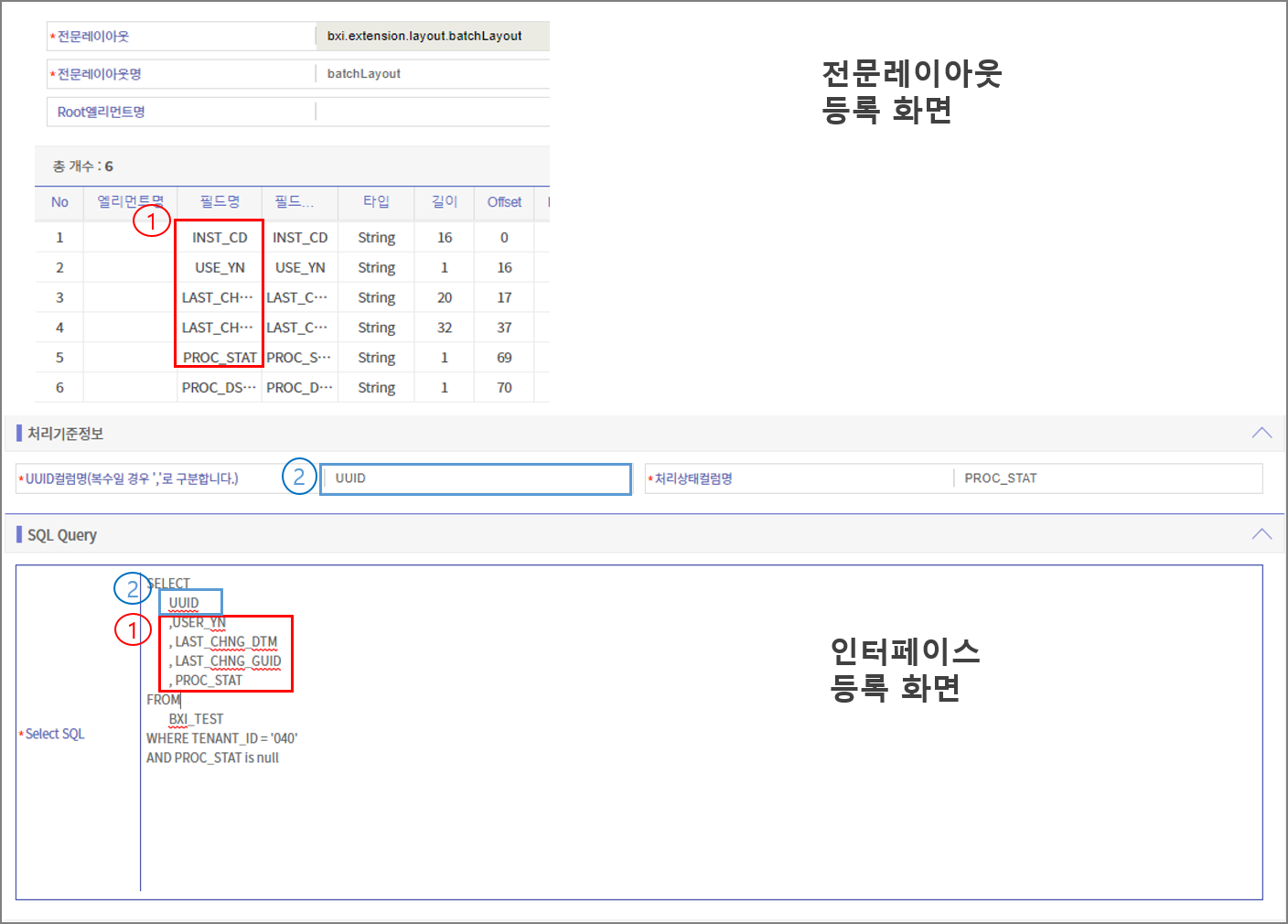The image size is (1288, 924).
Task: Click the offset value 70 in row 6
Action: point(504,388)
